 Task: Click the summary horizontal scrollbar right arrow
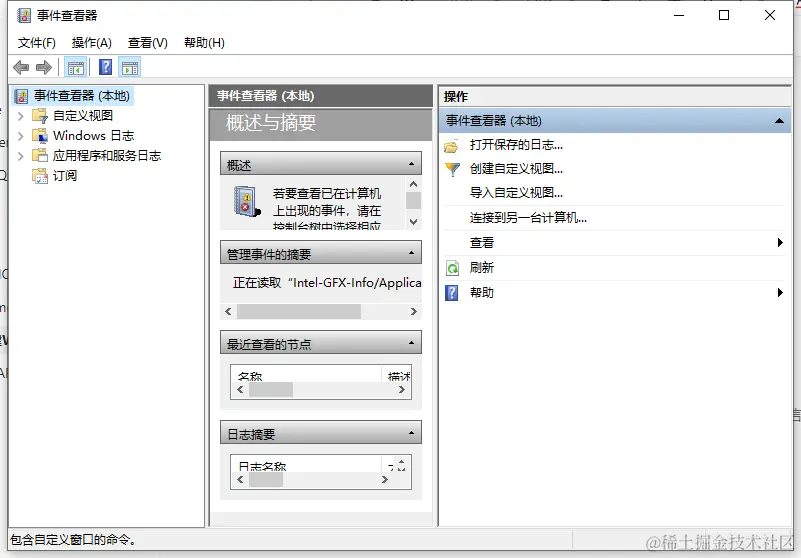414,311
